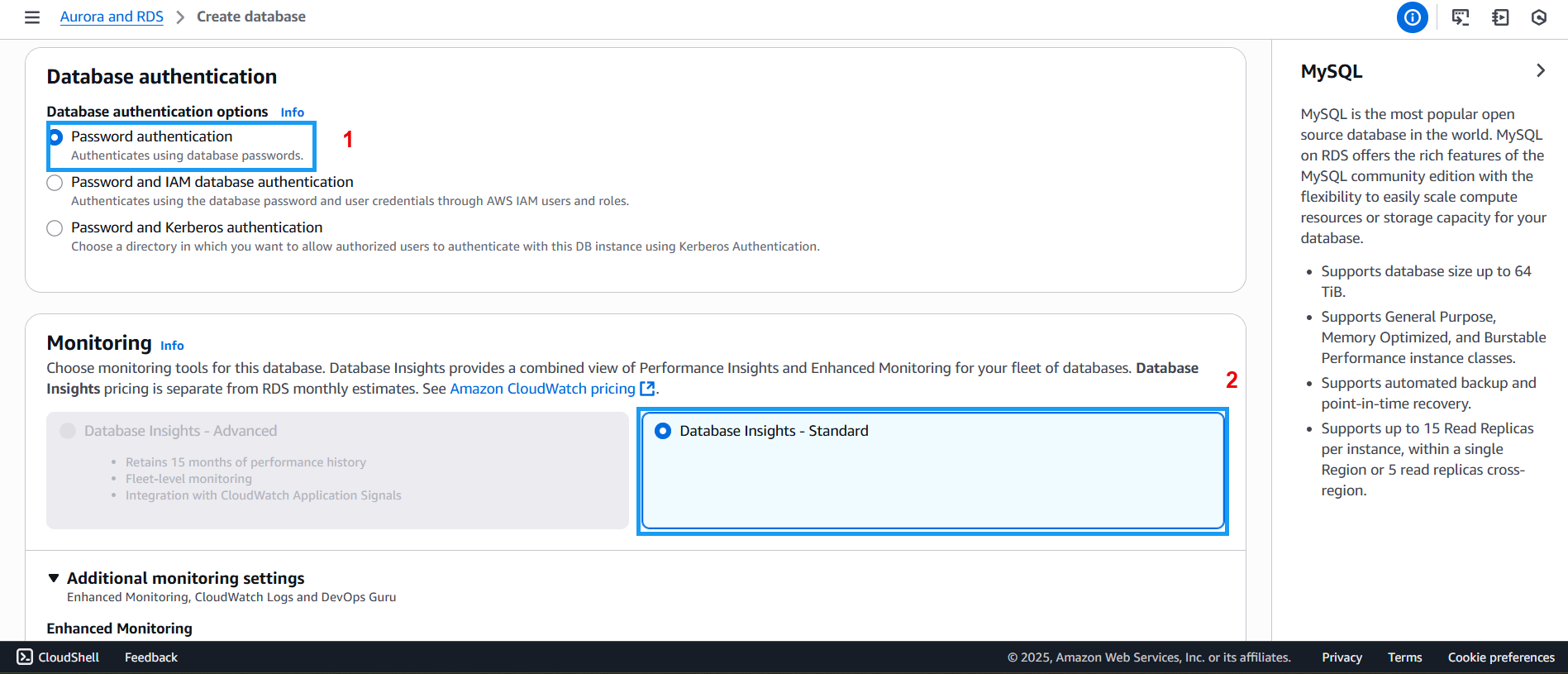Go to Aurora and RDS breadcrumb
The height and width of the screenshot is (674, 1568).
pos(112,17)
